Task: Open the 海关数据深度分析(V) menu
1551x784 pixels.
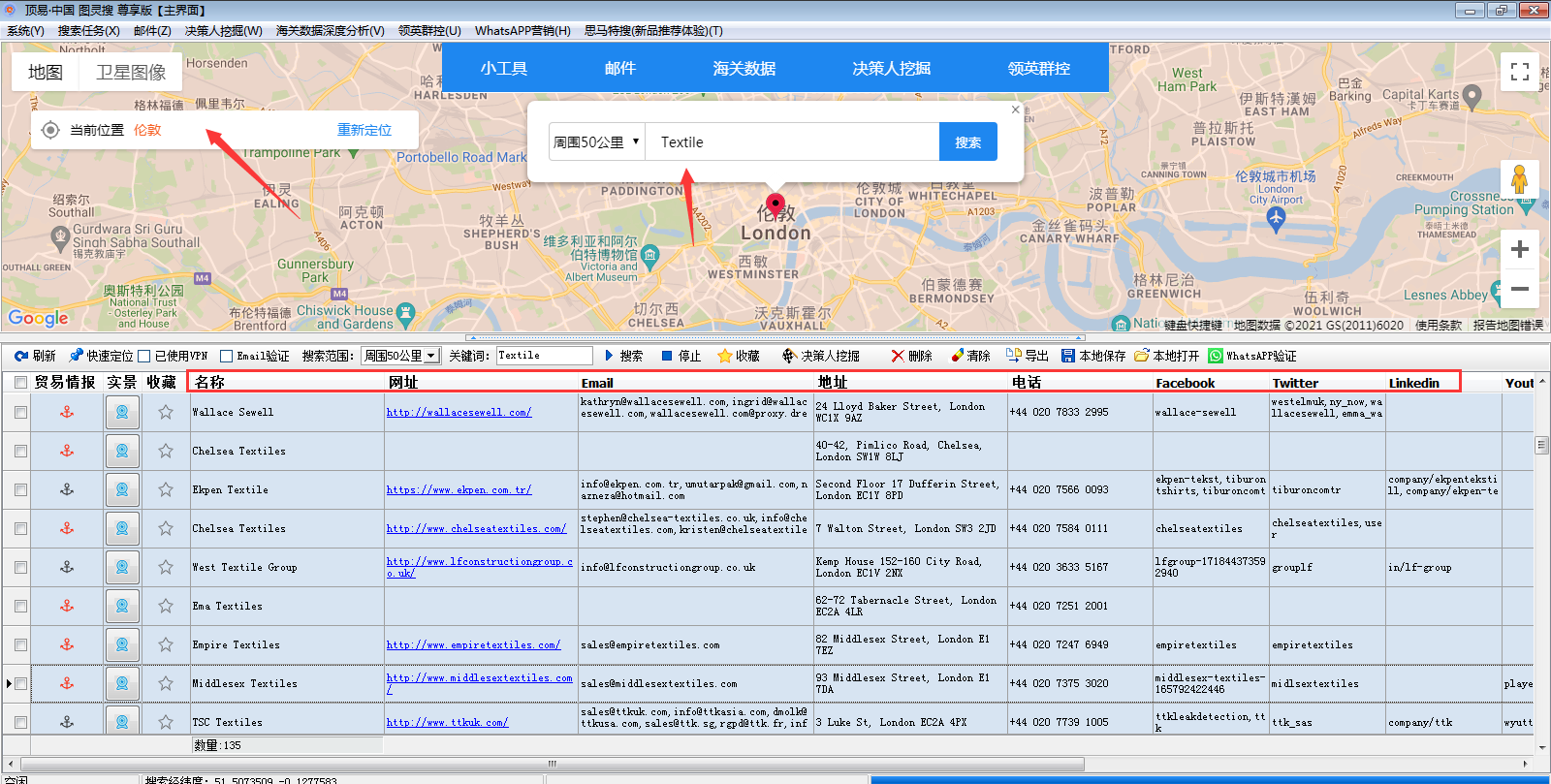Action: pyautogui.click(x=331, y=30)
